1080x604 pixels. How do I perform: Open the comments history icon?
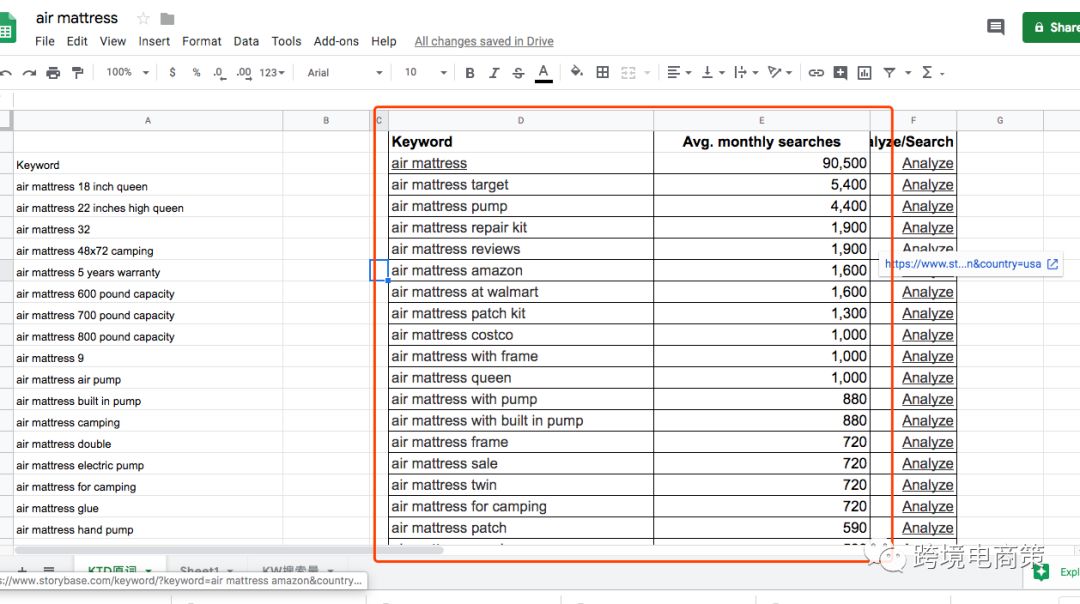pos(995,27)
